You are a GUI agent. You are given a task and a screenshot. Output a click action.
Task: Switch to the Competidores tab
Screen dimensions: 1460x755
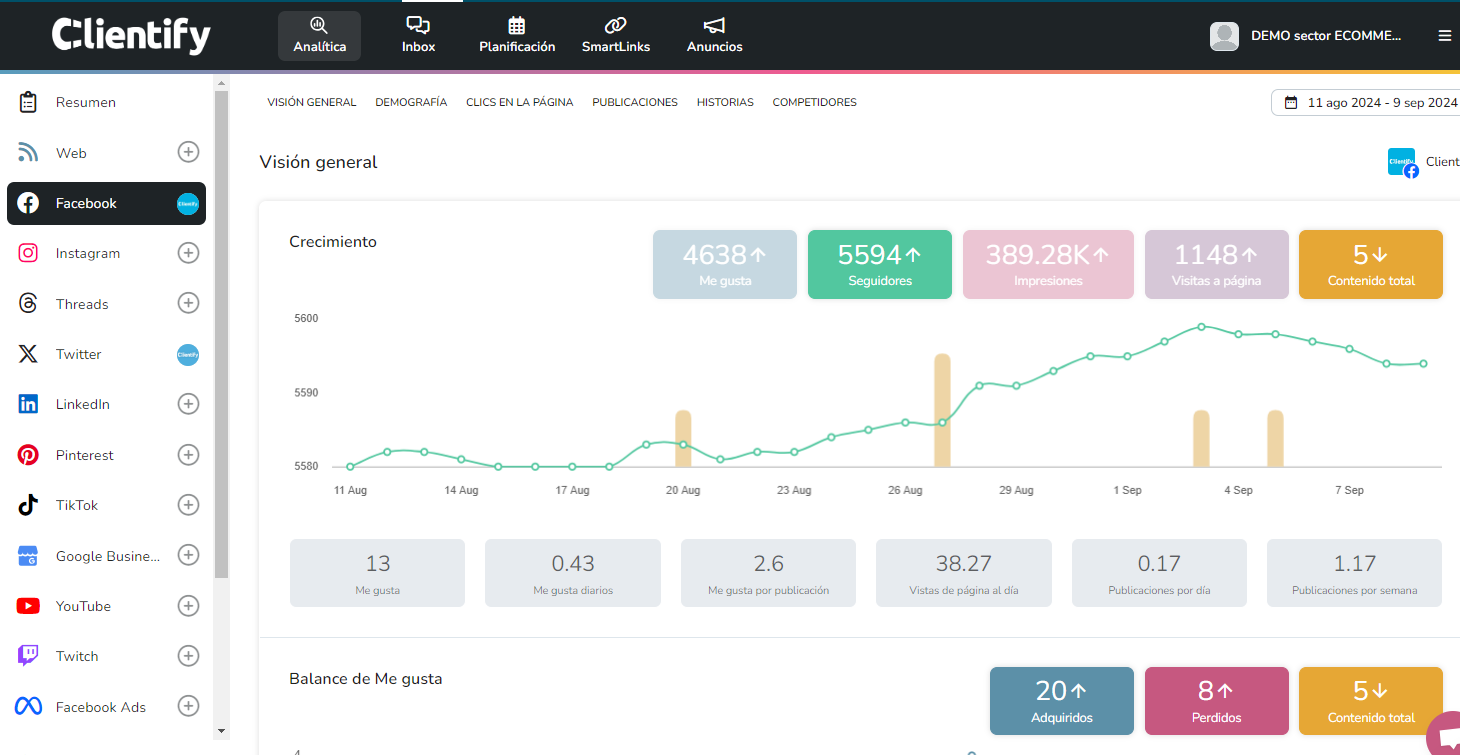[x=815, y=102]
